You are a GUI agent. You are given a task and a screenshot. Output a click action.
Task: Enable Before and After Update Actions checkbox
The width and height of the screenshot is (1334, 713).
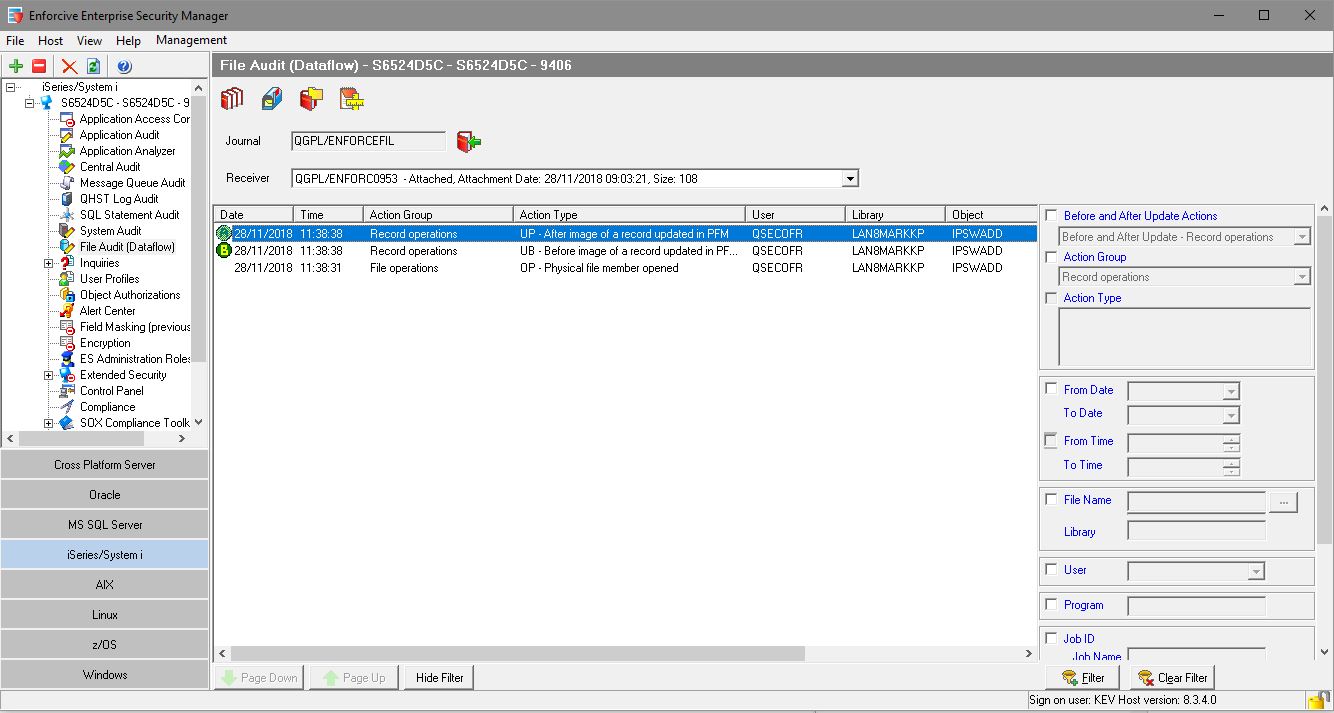1051,215
